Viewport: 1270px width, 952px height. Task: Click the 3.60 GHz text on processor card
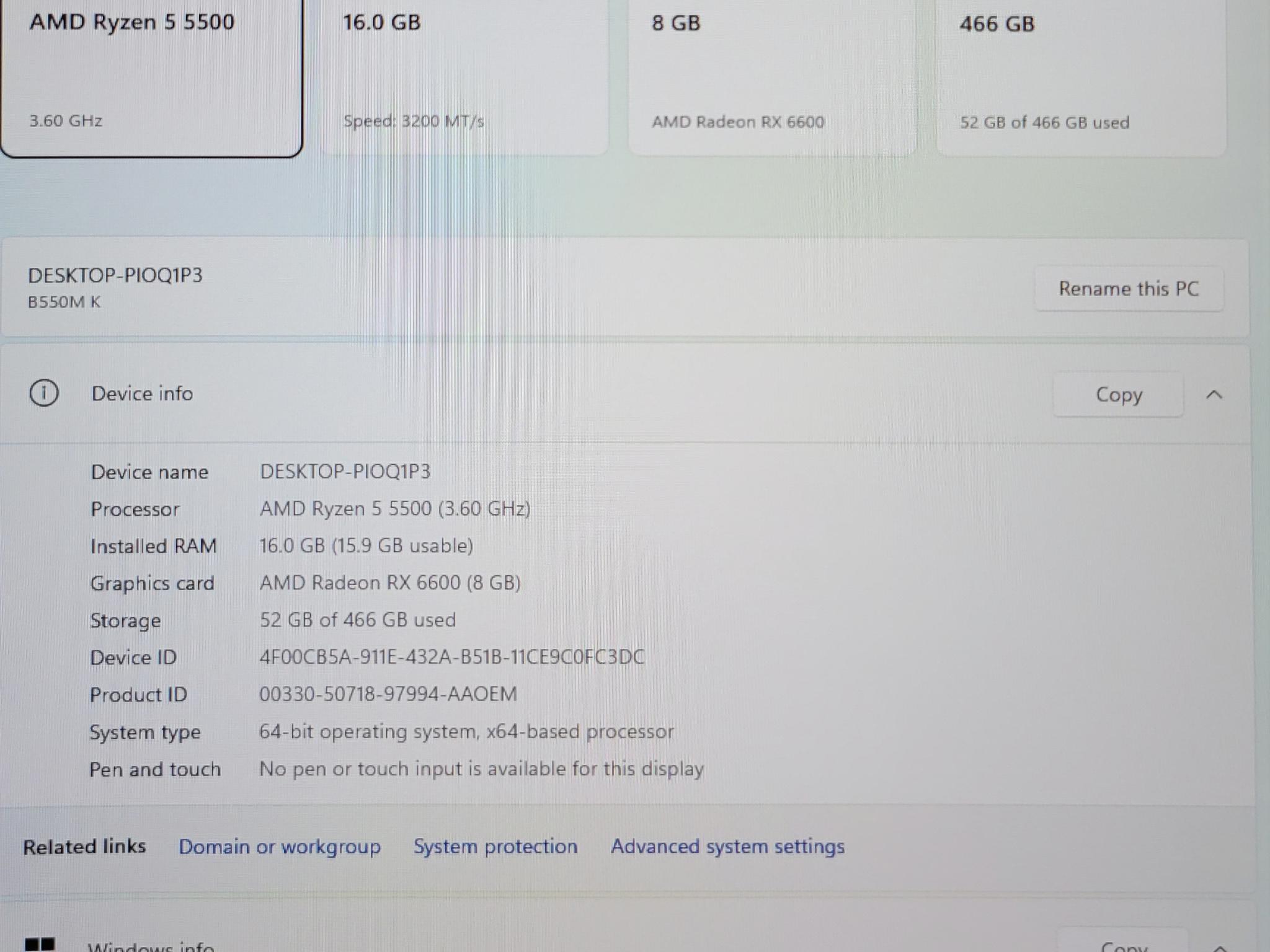click(x=66, y=121)
